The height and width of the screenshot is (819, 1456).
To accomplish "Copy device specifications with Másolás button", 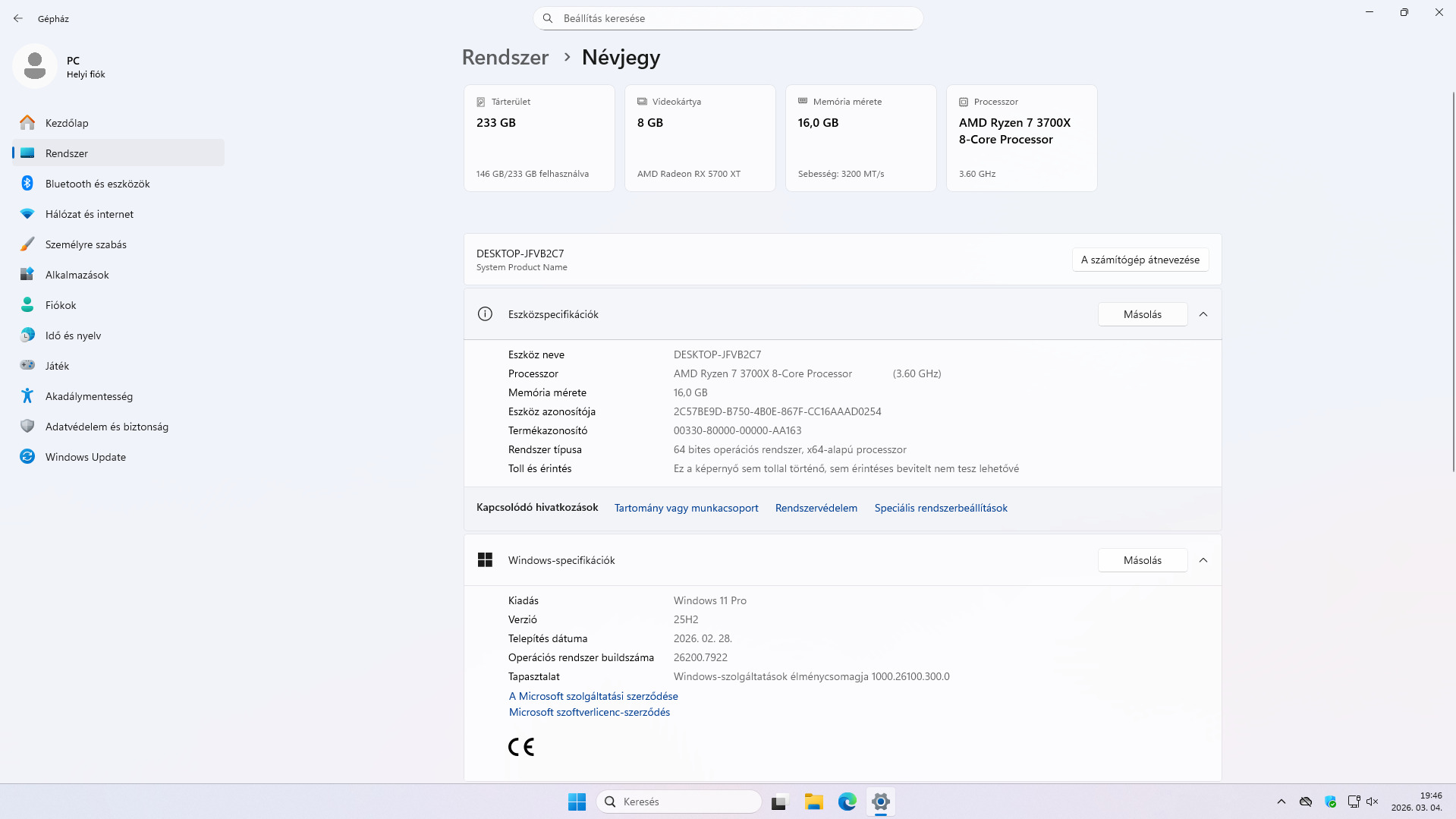I will click(1143, 314).
